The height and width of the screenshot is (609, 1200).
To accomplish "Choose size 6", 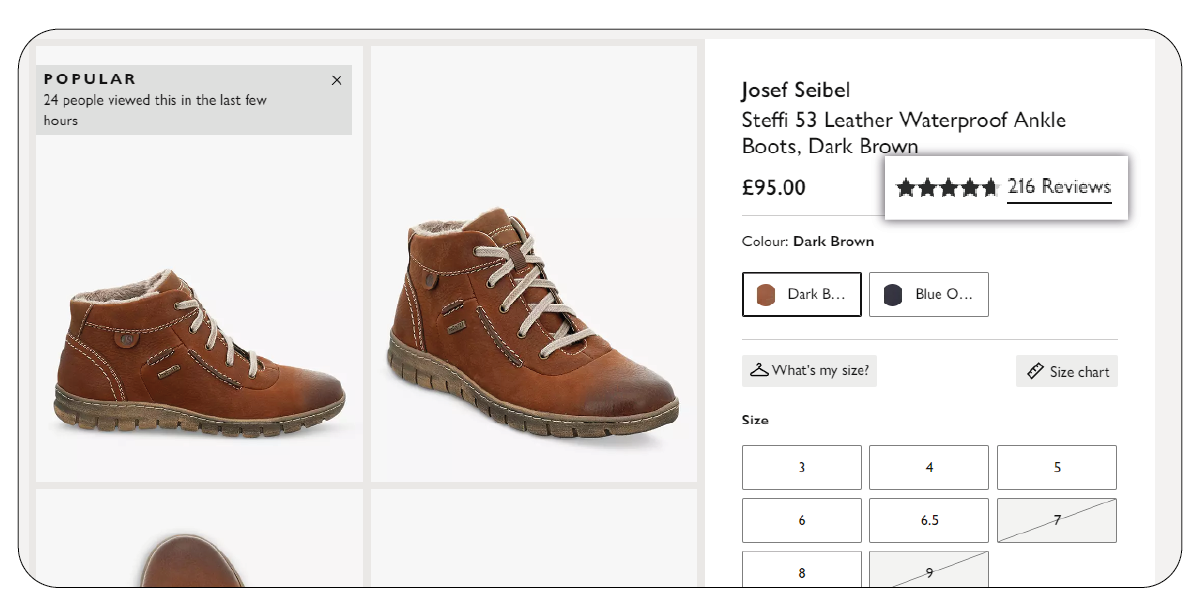I will pos(802,520).
